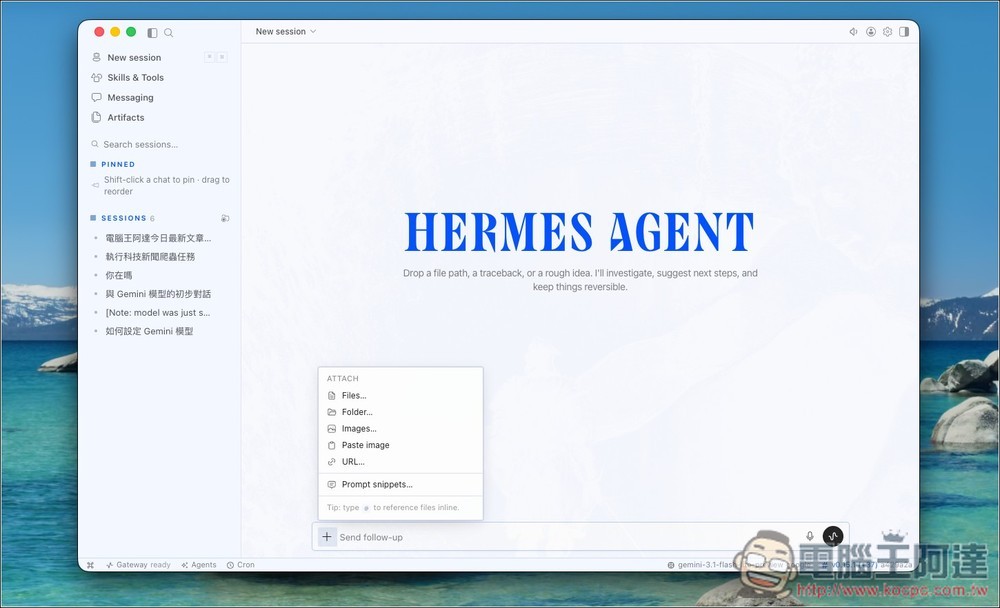Click the command icon in status bar

pos(91,565)
